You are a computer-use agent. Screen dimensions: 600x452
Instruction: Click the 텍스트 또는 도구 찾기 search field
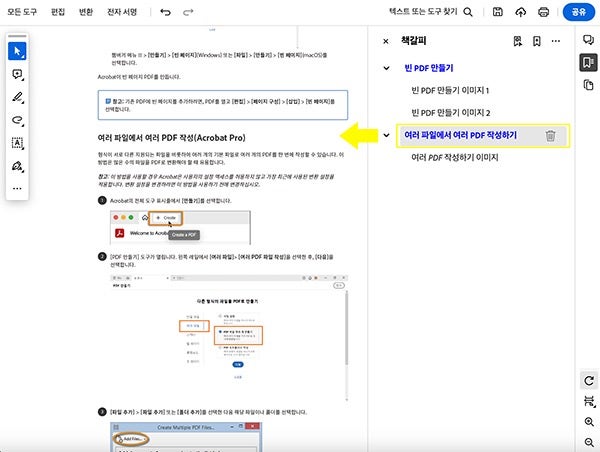(423, 11)
